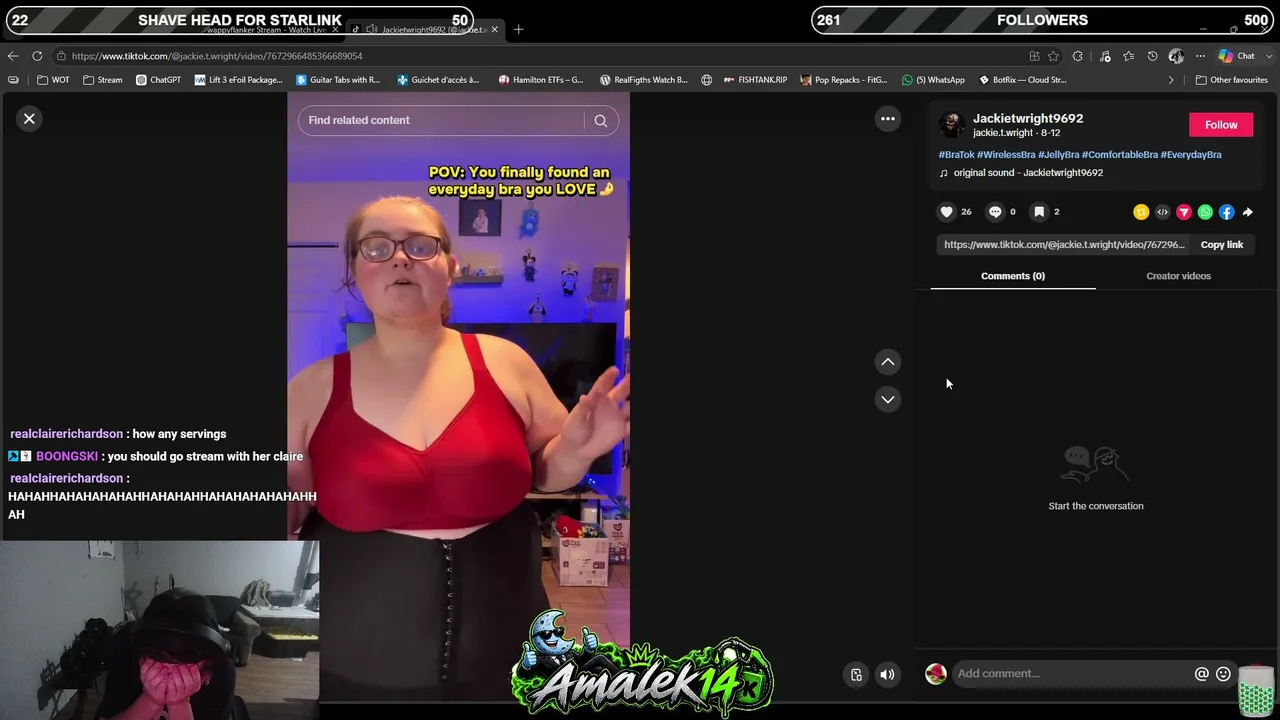Switch to the Creator videos tab

pos(1178,276)
